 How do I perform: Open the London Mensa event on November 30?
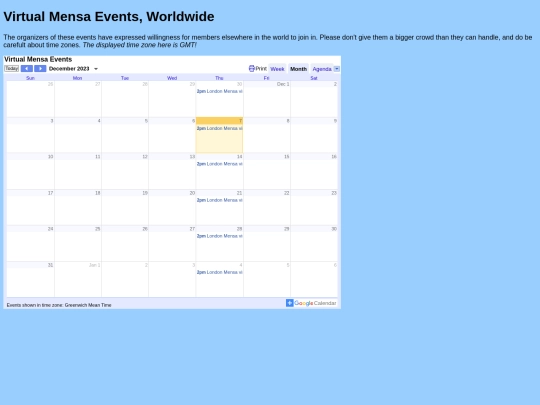click(219, 91)
